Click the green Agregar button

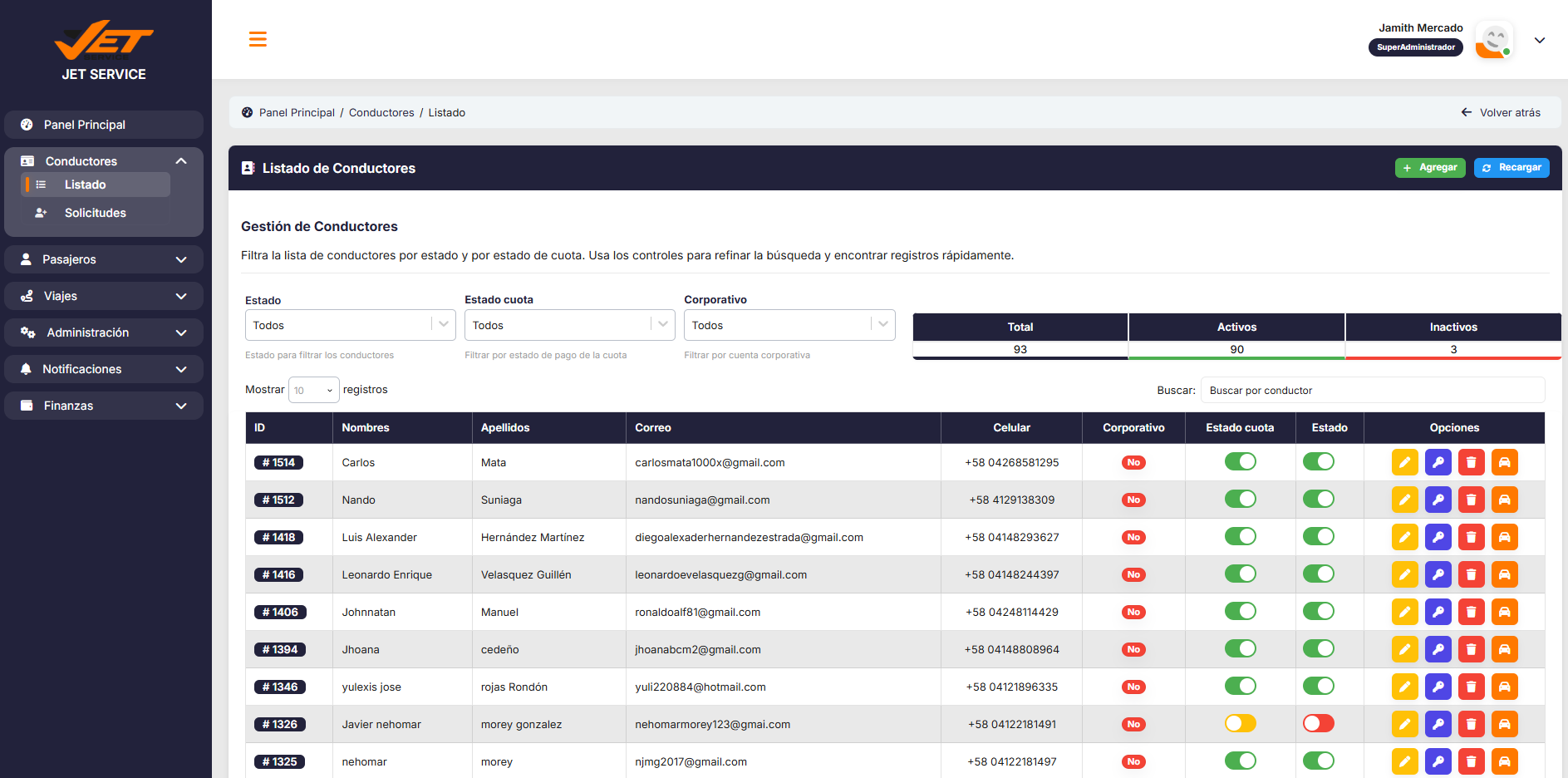pos(1430,168)
